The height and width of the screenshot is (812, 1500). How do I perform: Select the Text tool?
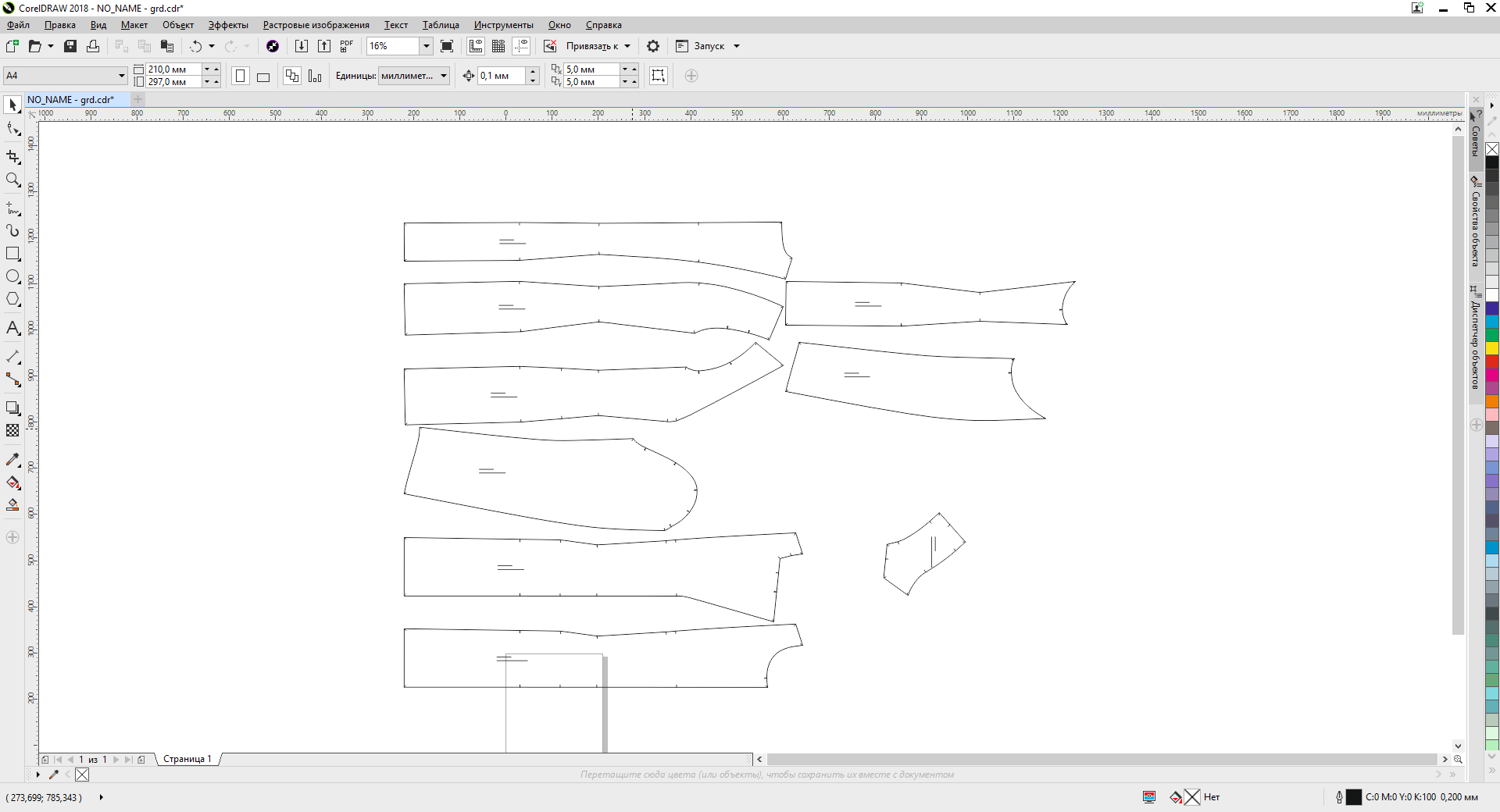coord(12,328)
